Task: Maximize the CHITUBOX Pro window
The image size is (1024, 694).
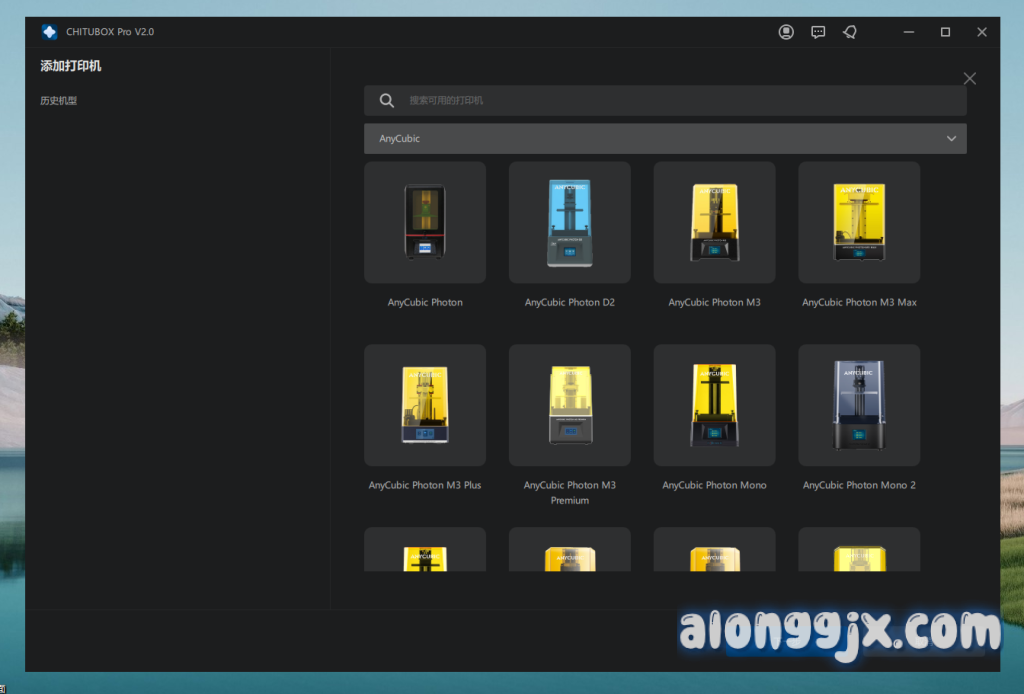Action: tap(945, 32)
